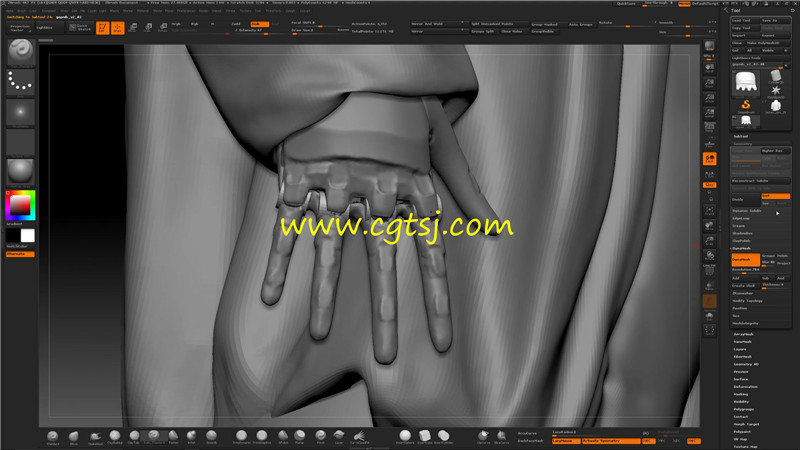
Task: Open the Quick Sketch button
Action: 80,28
